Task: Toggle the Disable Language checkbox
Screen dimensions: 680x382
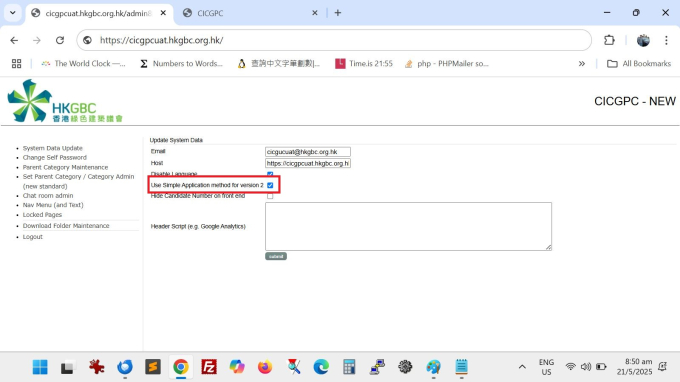Action: coord(270,174)
